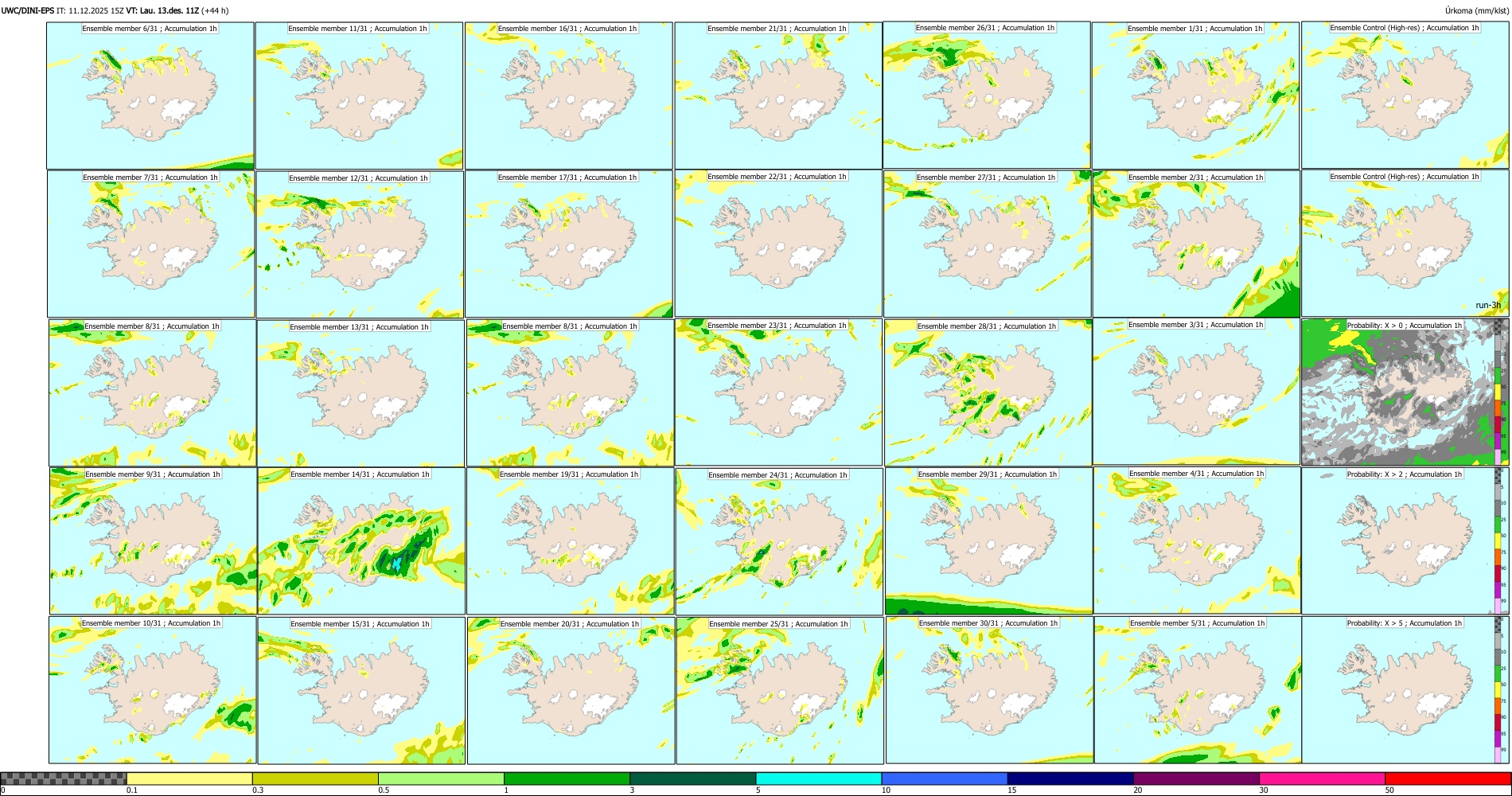This screenshot has width=1512, height=796.
Task: Click the '50' tick on bottom color bar
Action: [1389, 790]
